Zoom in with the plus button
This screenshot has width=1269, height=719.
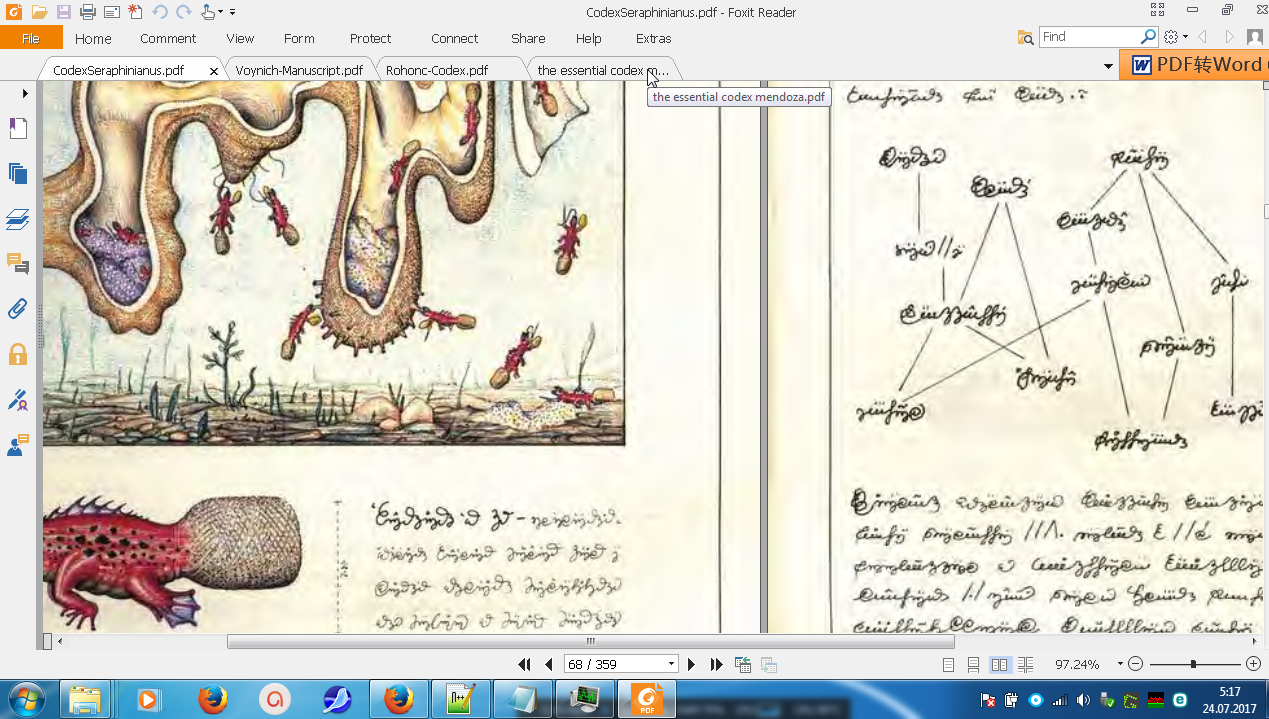tap(1253, 664)
